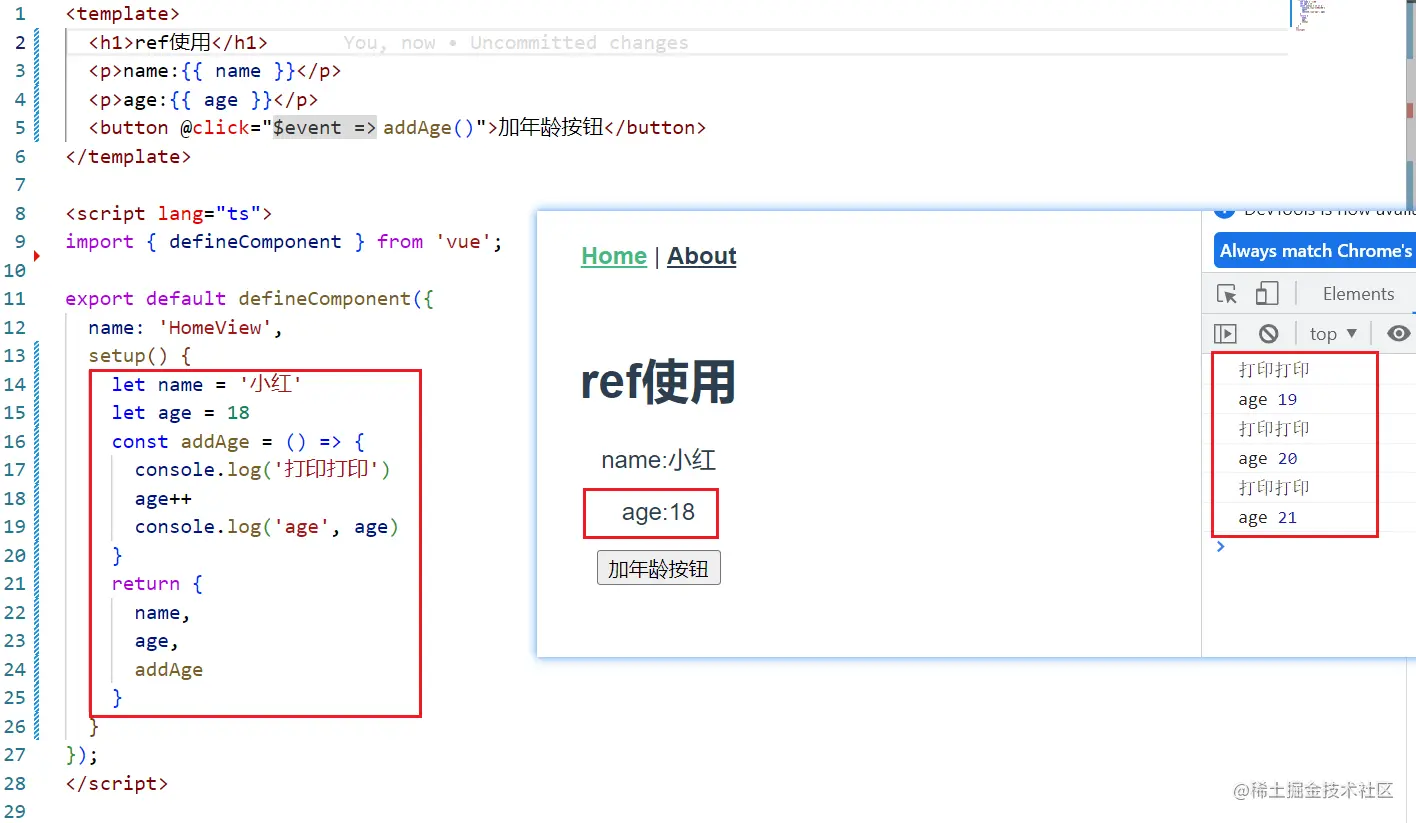Open the About link in the browser page

tap(702, 256)
